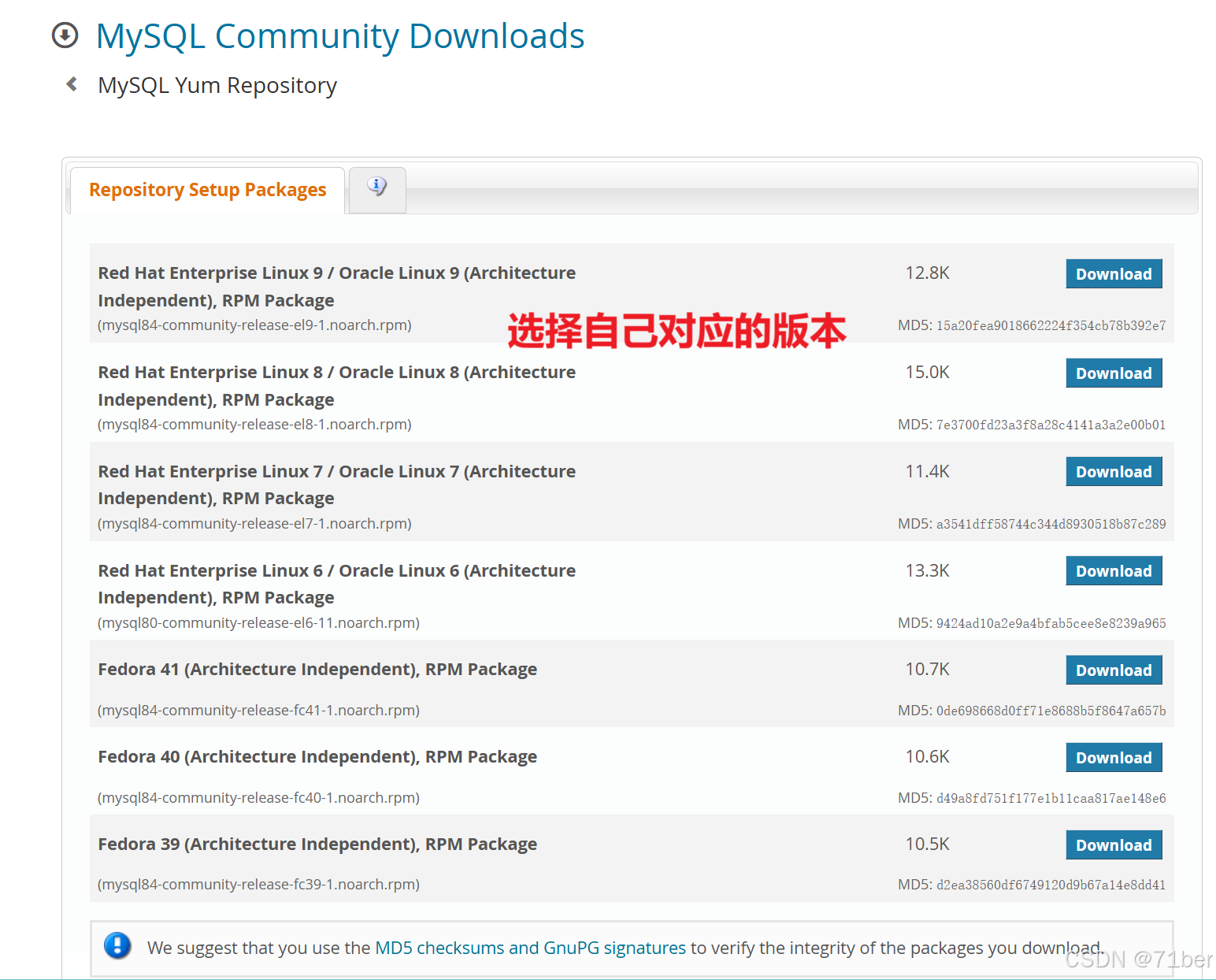Download the Fedora 40 RPM package
Viewport: 1216px width, 980px height.
click(x=1114, y=758)
